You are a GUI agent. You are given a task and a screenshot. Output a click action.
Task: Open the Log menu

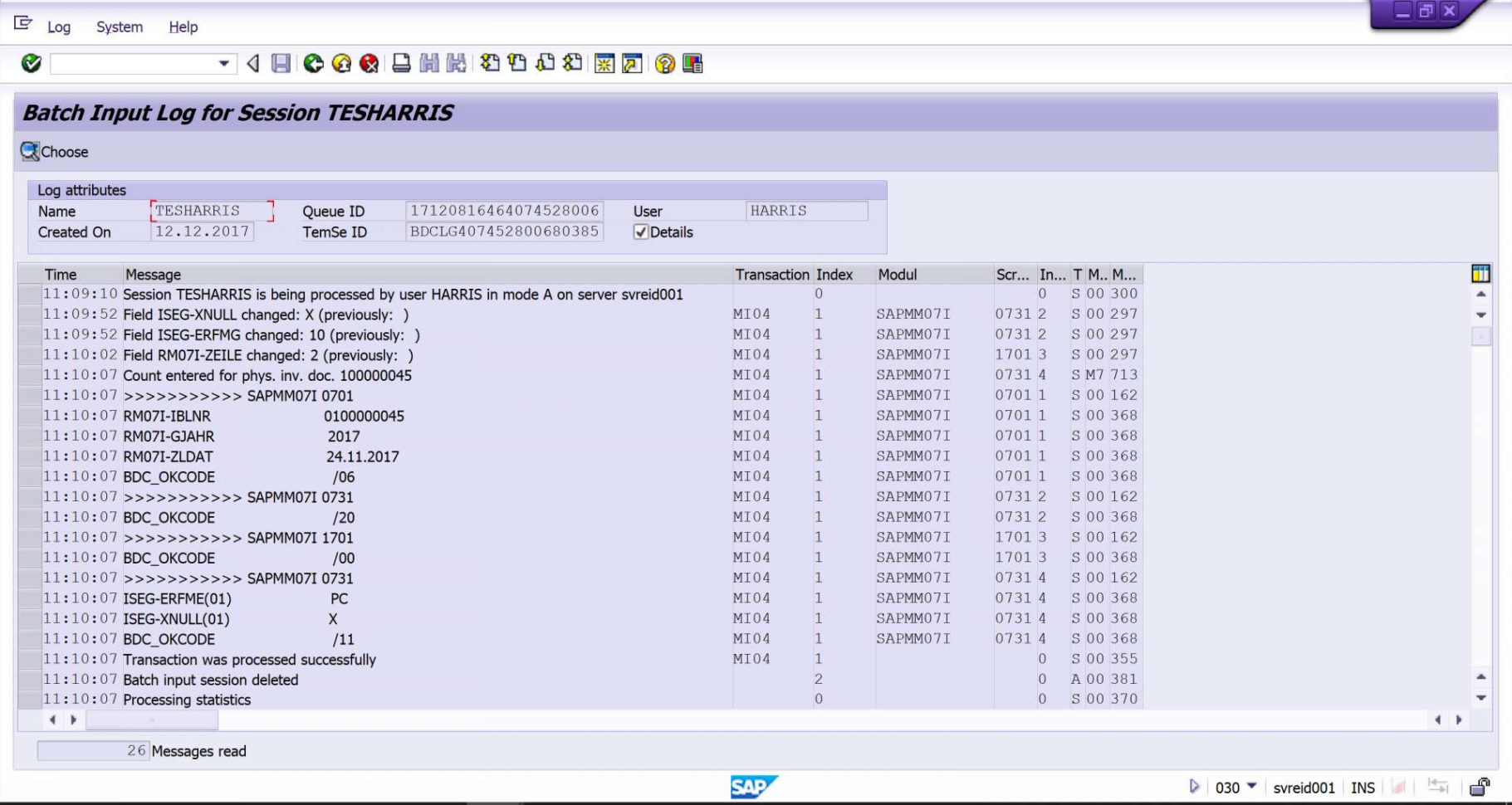click(x=58, y=27)
